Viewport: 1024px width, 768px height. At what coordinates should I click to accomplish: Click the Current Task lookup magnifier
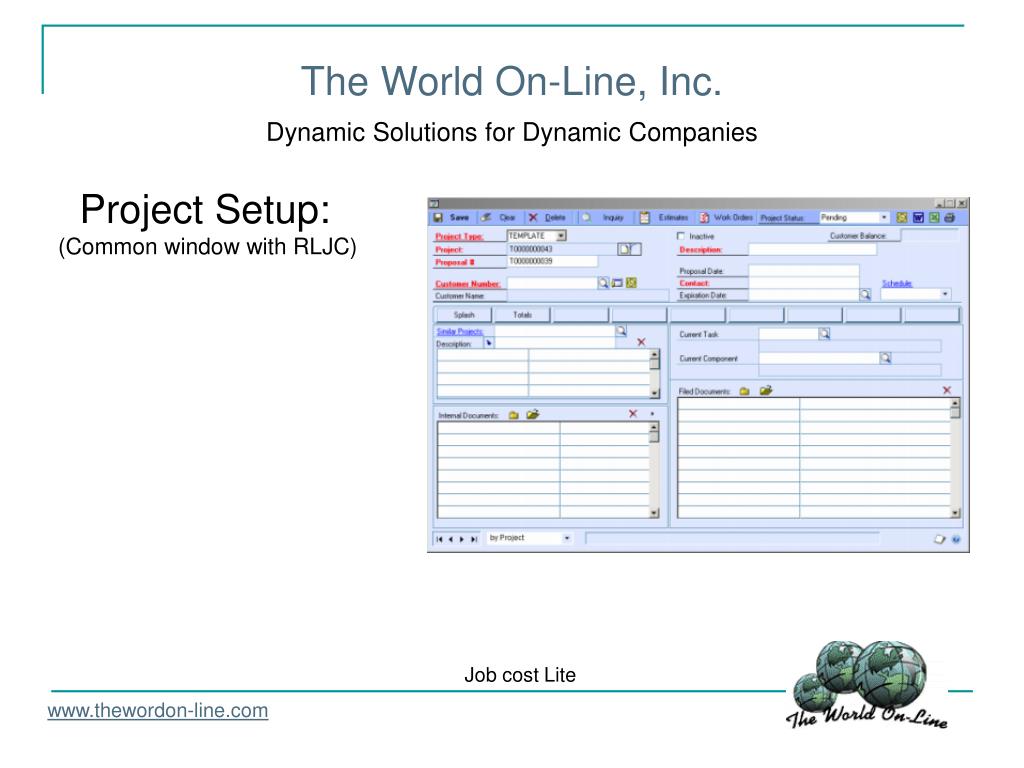click(825, 334)
